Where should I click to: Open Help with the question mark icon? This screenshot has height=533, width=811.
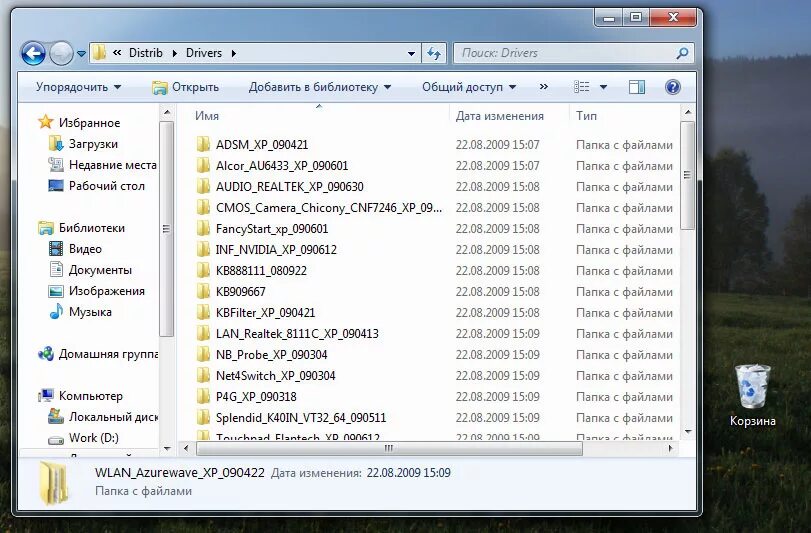pos(672,87)
